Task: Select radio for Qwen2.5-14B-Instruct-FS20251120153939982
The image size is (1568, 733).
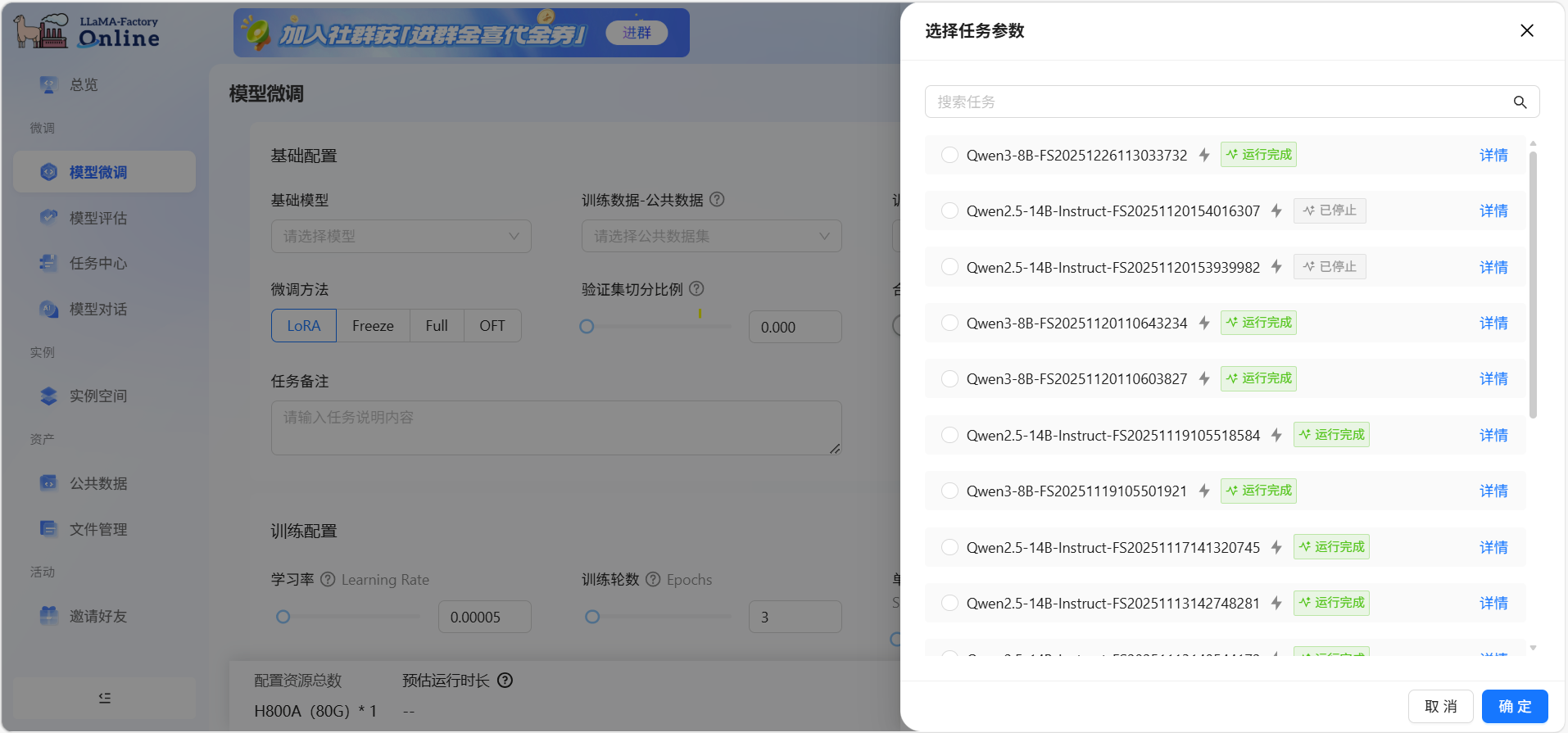Action: coord(949,267)
